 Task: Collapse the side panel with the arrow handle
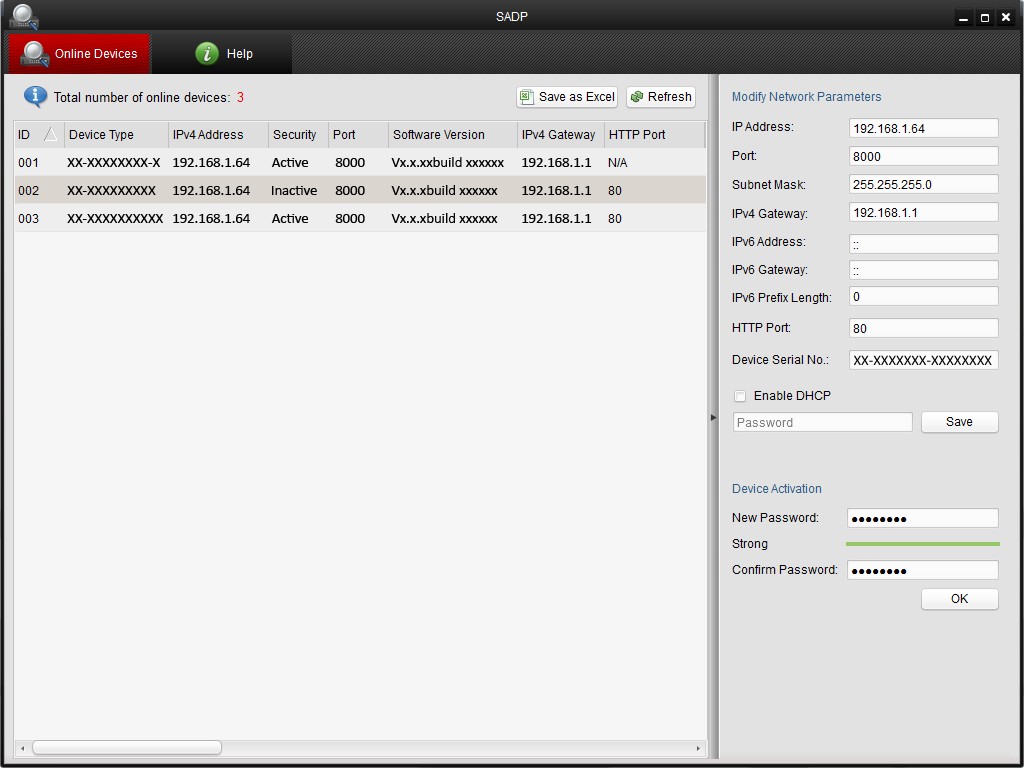pos(713,417)
